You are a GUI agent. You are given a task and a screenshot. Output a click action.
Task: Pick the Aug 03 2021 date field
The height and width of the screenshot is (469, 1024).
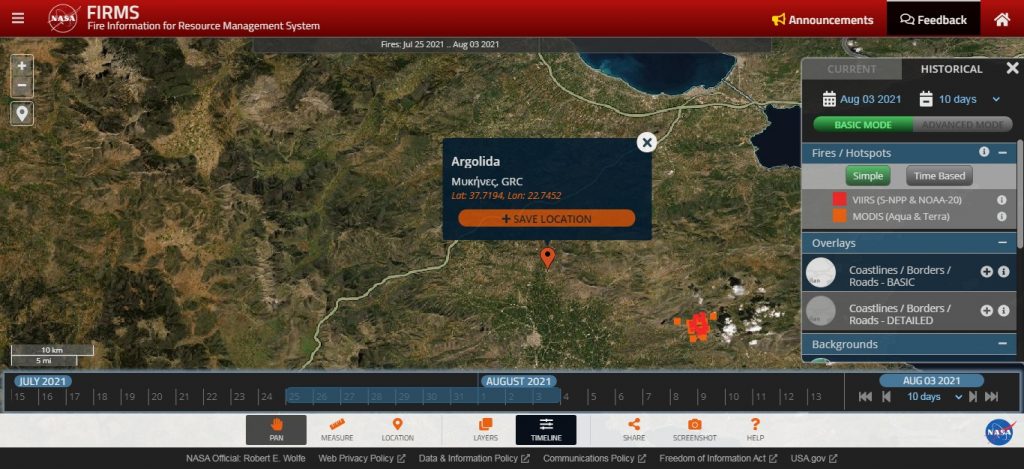click(x=871, y=99)
